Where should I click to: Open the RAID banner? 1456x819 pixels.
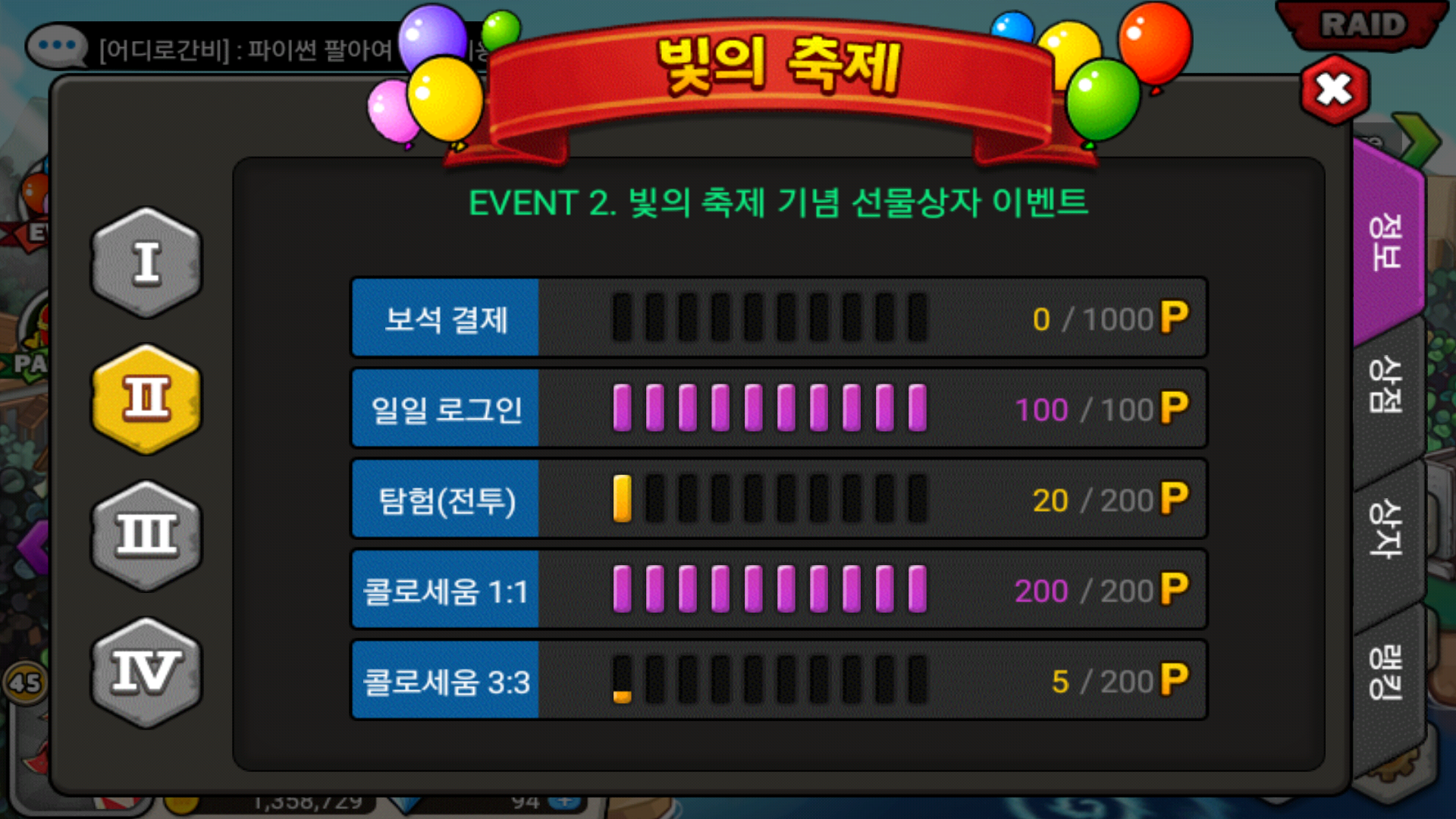pos(1362,25)
